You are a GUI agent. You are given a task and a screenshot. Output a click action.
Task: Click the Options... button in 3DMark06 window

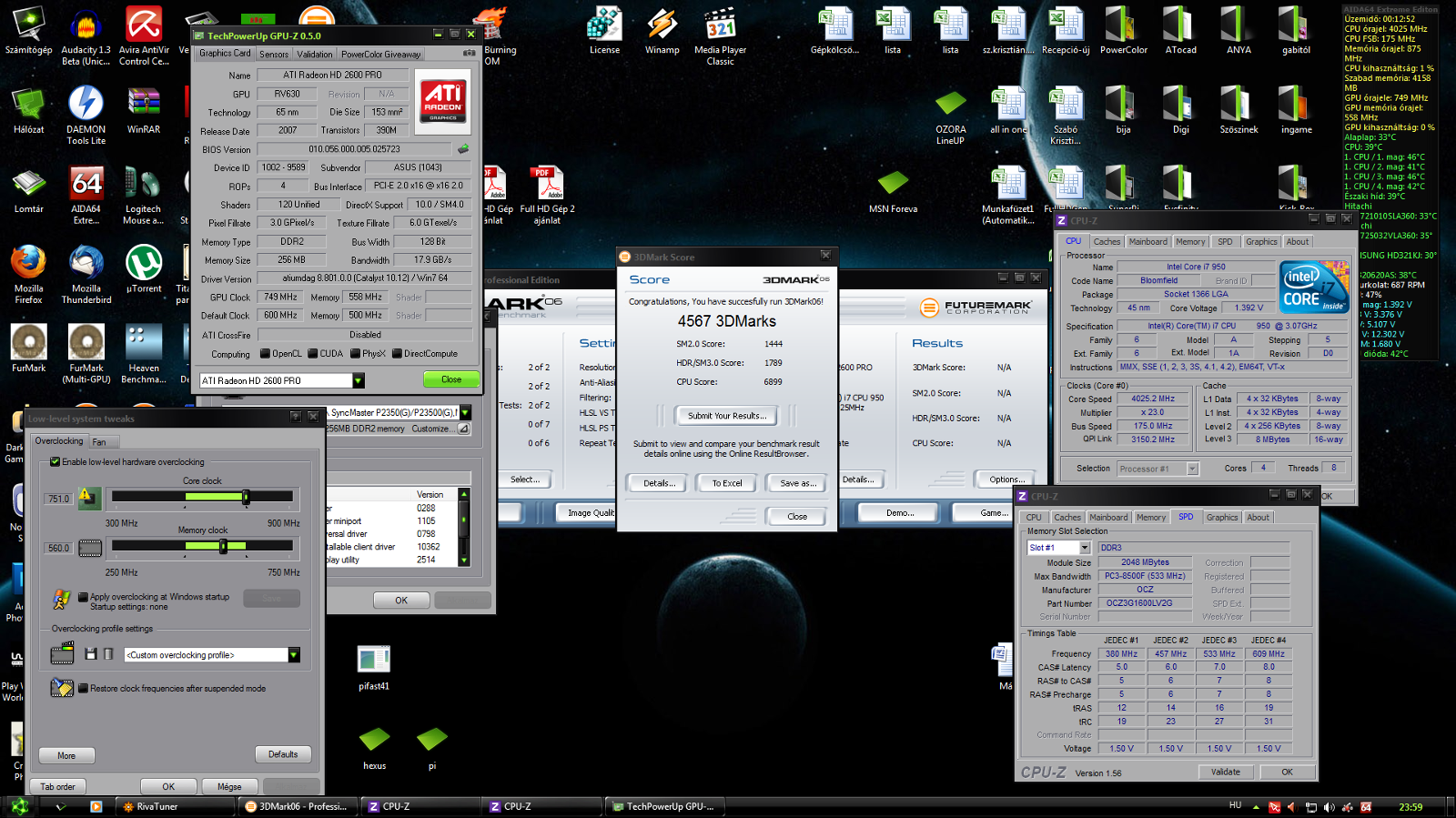tap(1006, 480)
